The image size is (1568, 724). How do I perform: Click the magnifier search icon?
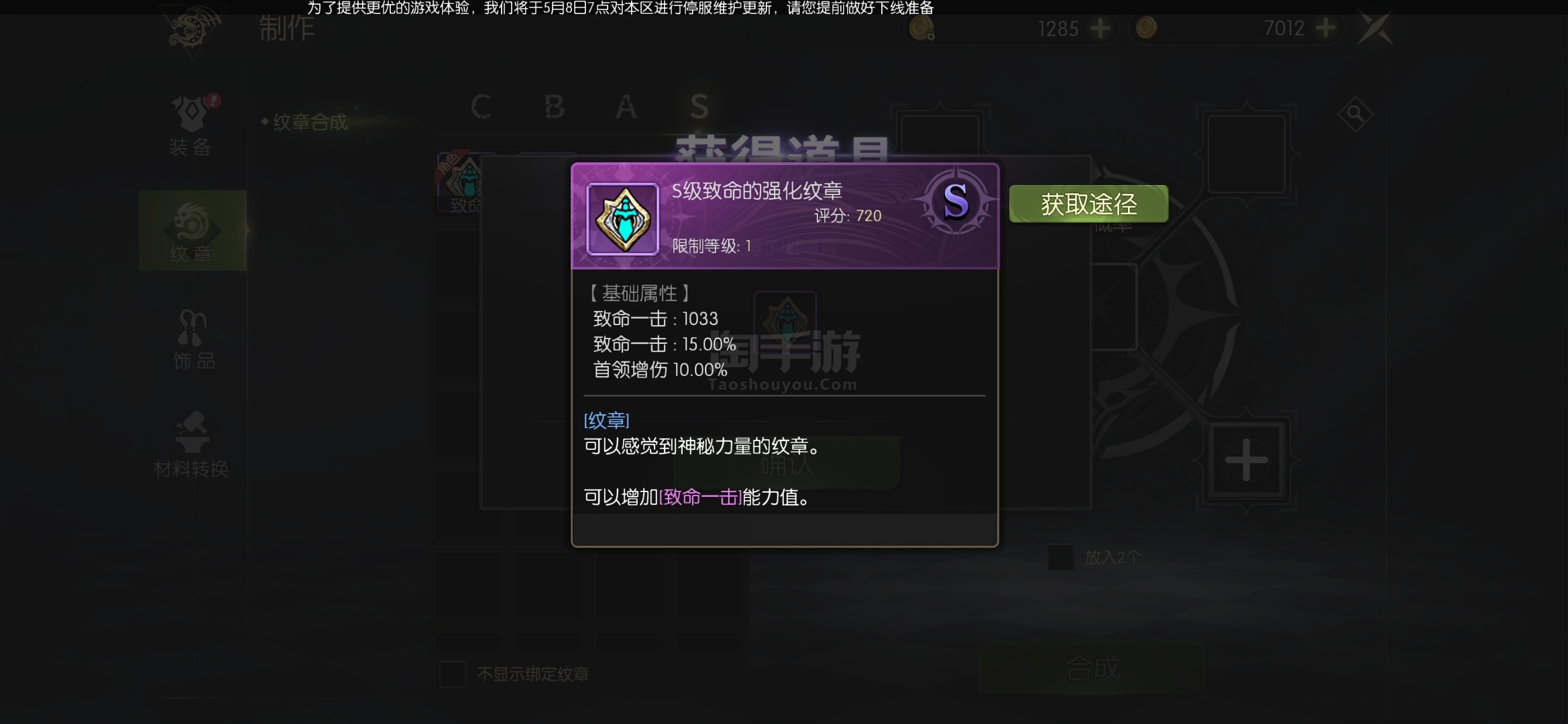[x=1355, y=114]
